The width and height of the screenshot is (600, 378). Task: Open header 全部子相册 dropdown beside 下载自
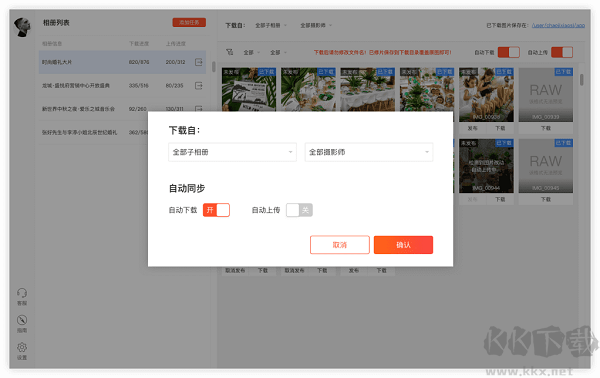click(271, 25)
